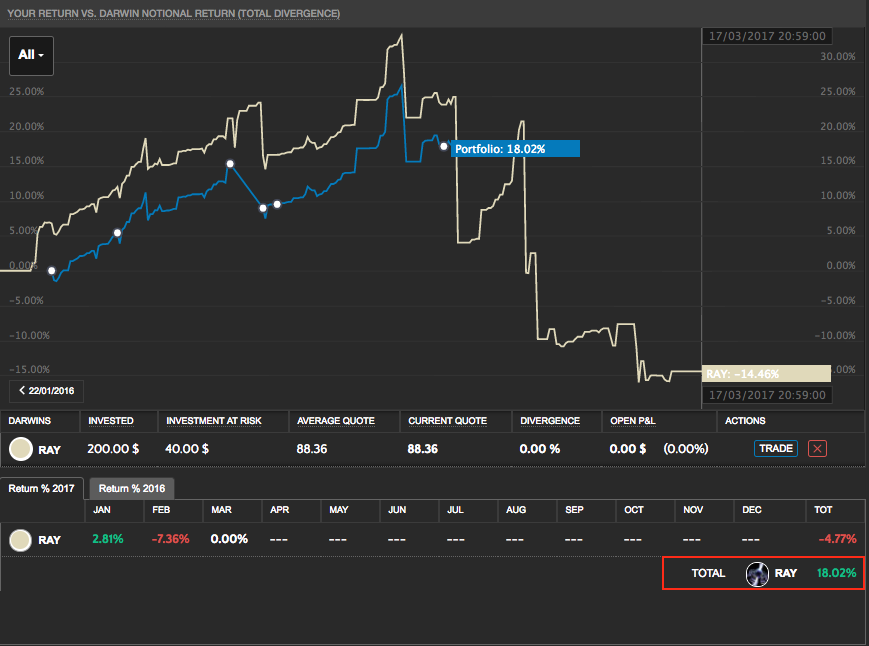Click RAY circle icon in monthly returns table
869x646 pixels.
click(20, 540)
